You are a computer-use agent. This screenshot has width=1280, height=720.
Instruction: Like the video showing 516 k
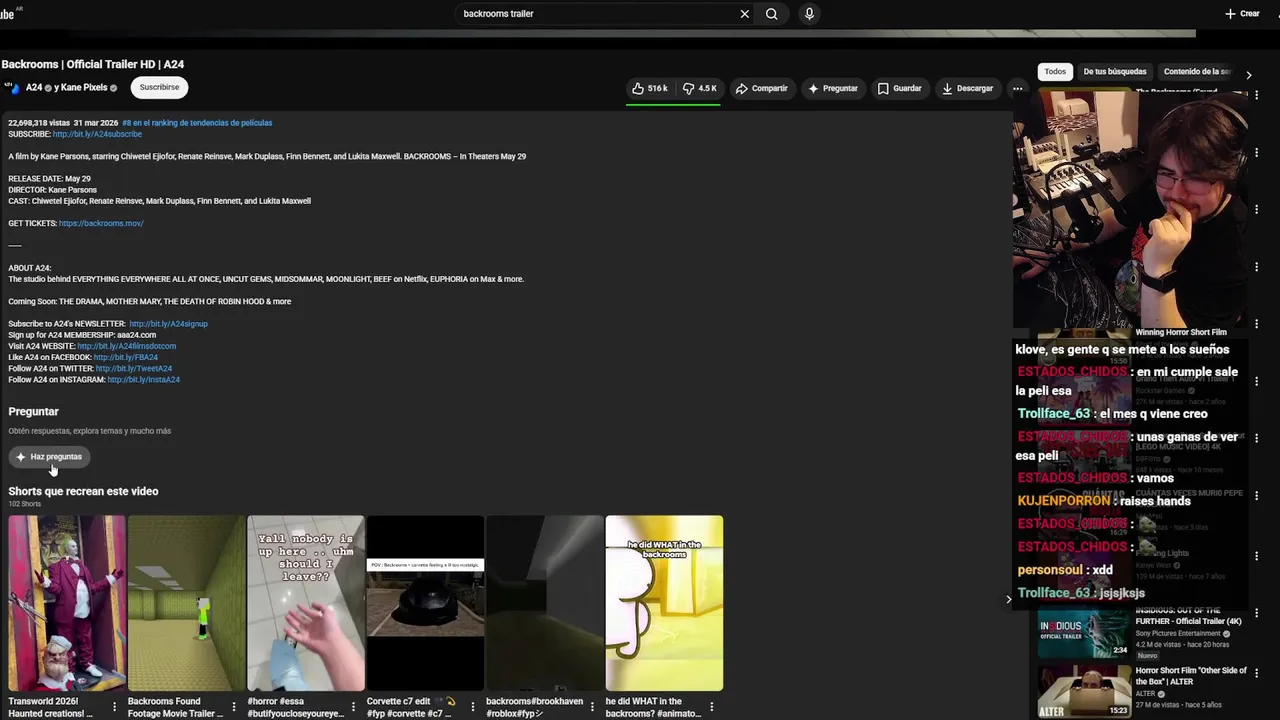coord(649,88)
